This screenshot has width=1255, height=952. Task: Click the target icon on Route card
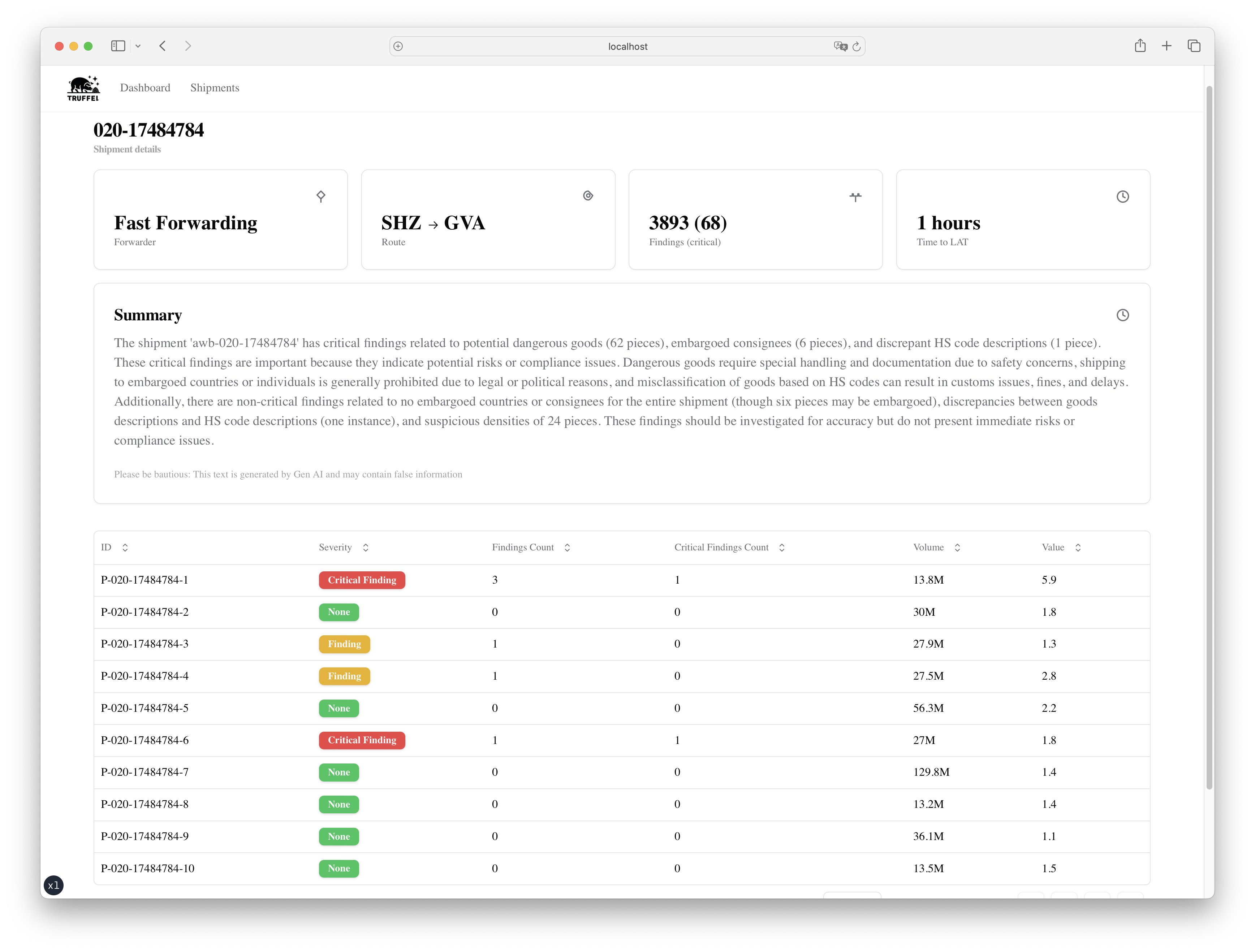click(x=588, y=196)
